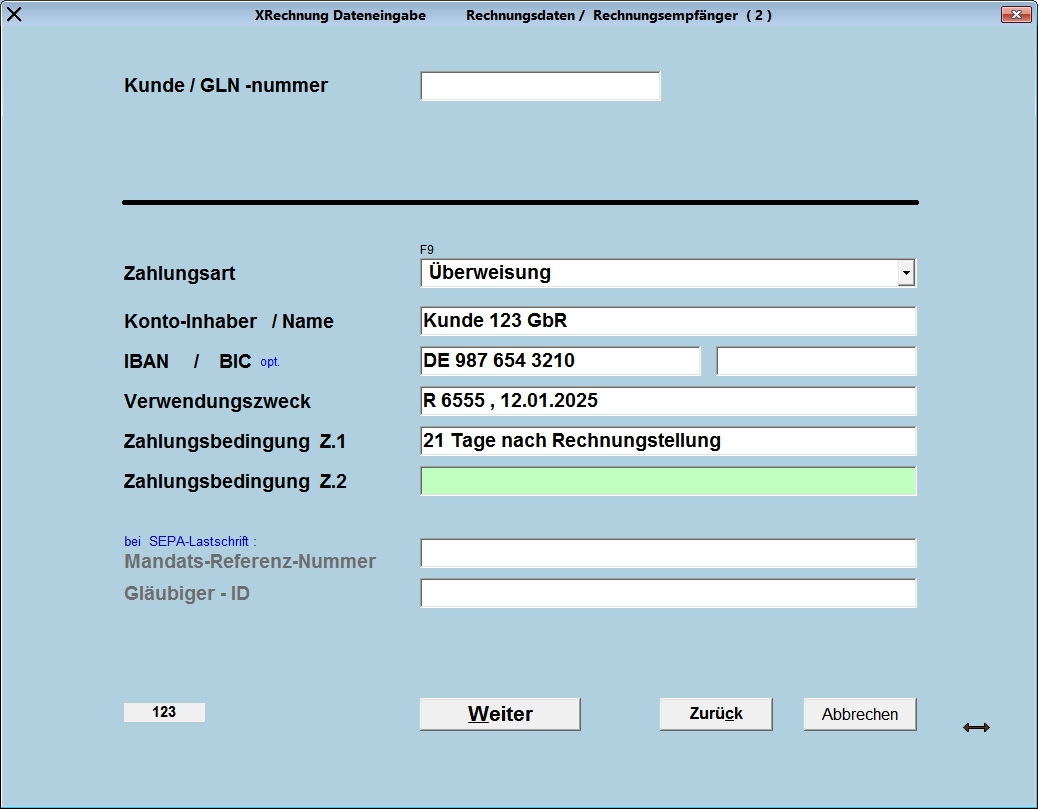Click the small box showing 123

(x=164, y=712)
